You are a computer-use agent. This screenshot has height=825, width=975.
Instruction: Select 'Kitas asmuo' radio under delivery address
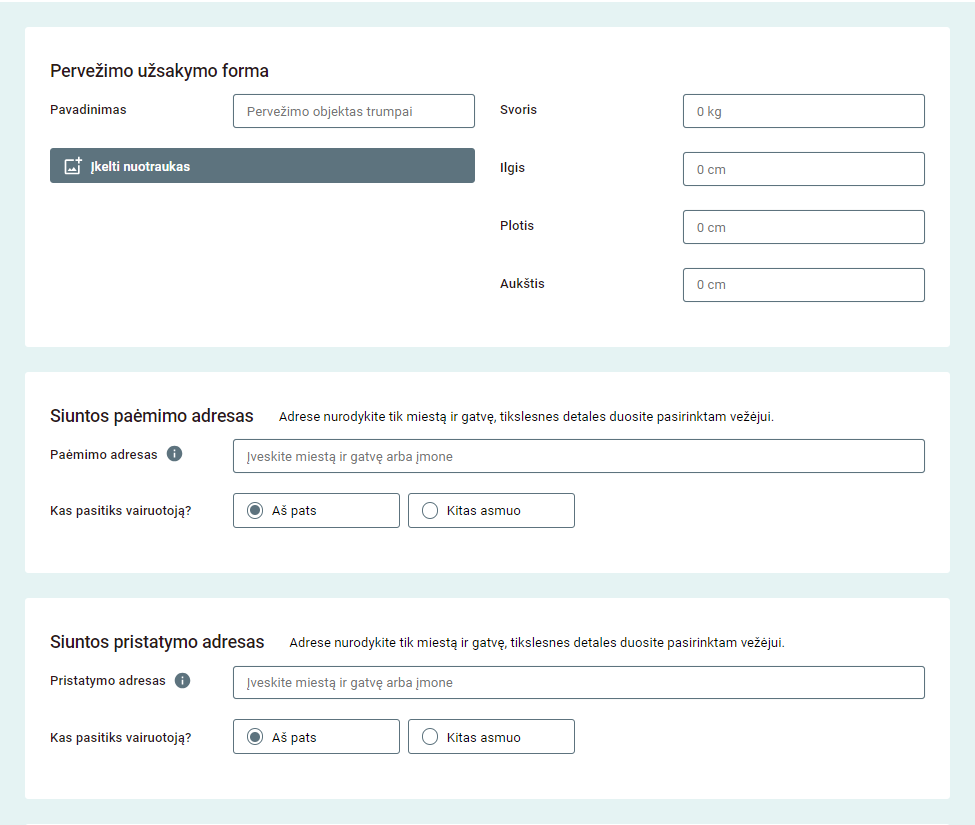[430, 737]
